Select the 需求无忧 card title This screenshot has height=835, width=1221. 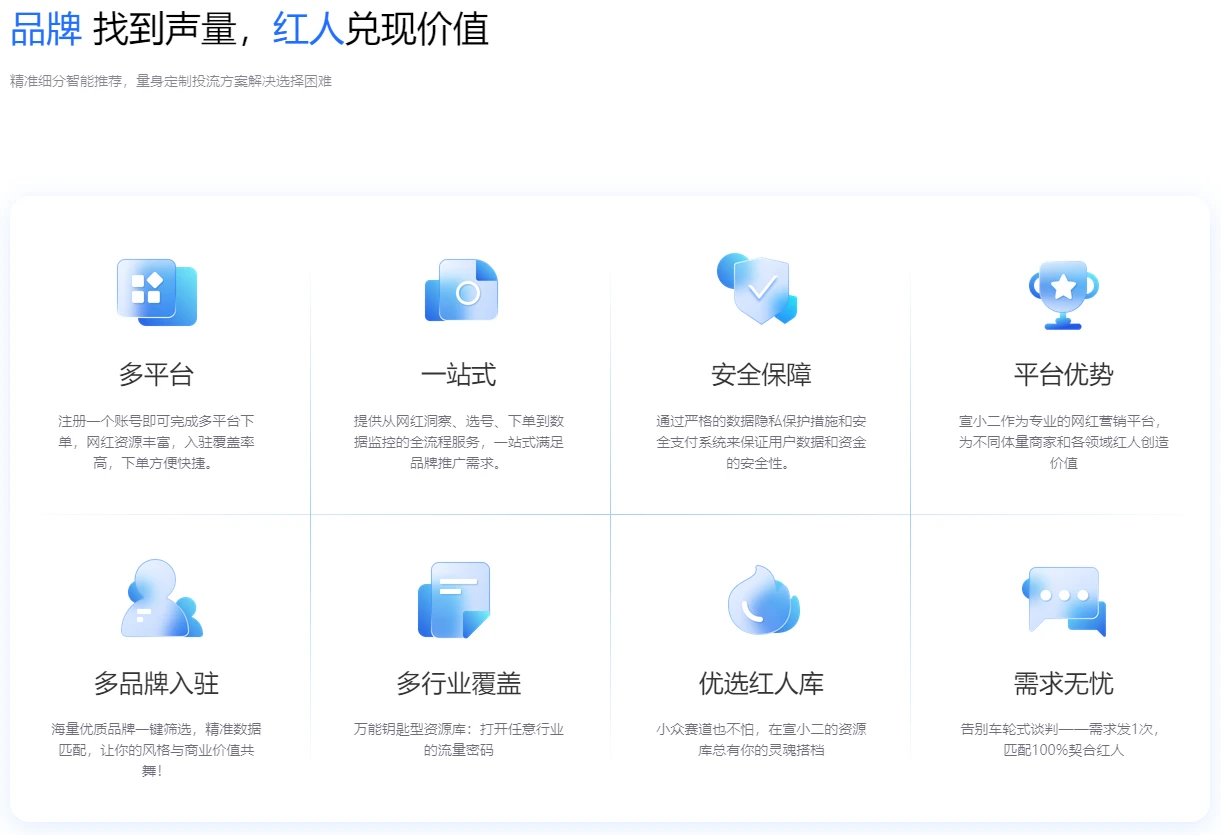tap(1062, 682)
